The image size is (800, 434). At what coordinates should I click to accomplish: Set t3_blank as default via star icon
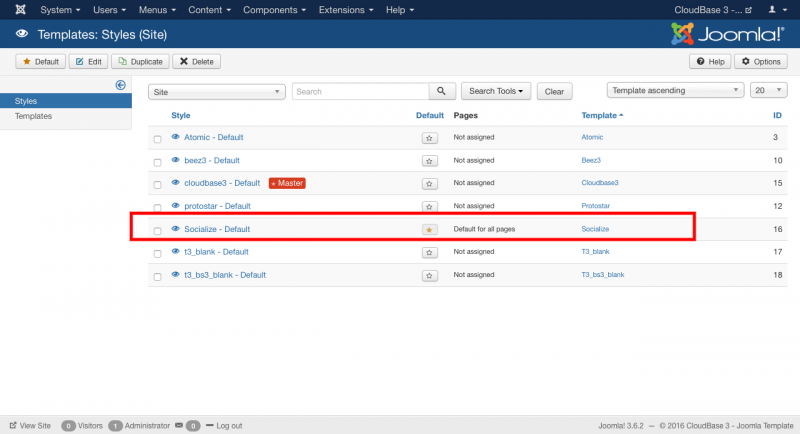(430, 252)
